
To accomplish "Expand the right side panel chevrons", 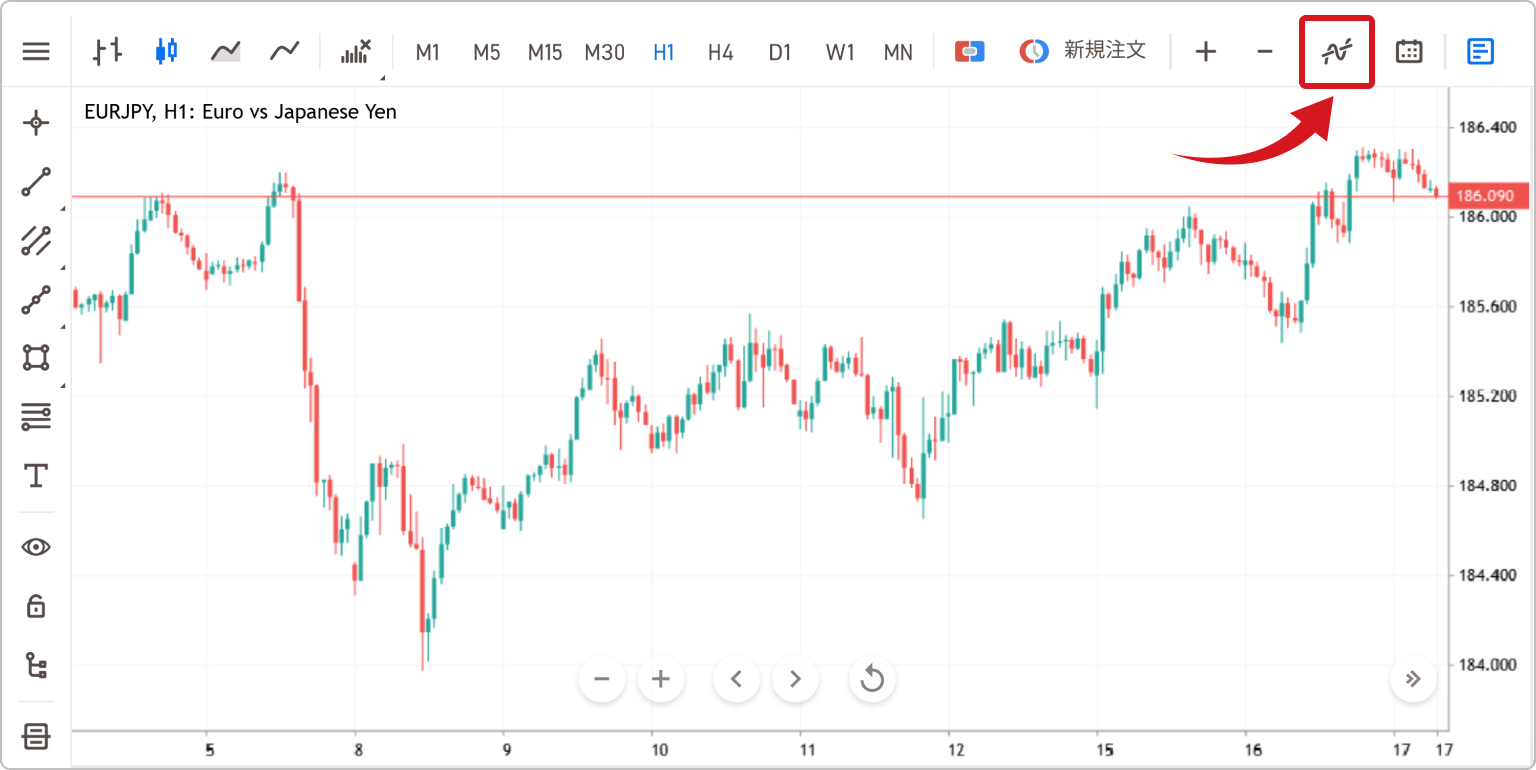I will (x=1413, y=680).
